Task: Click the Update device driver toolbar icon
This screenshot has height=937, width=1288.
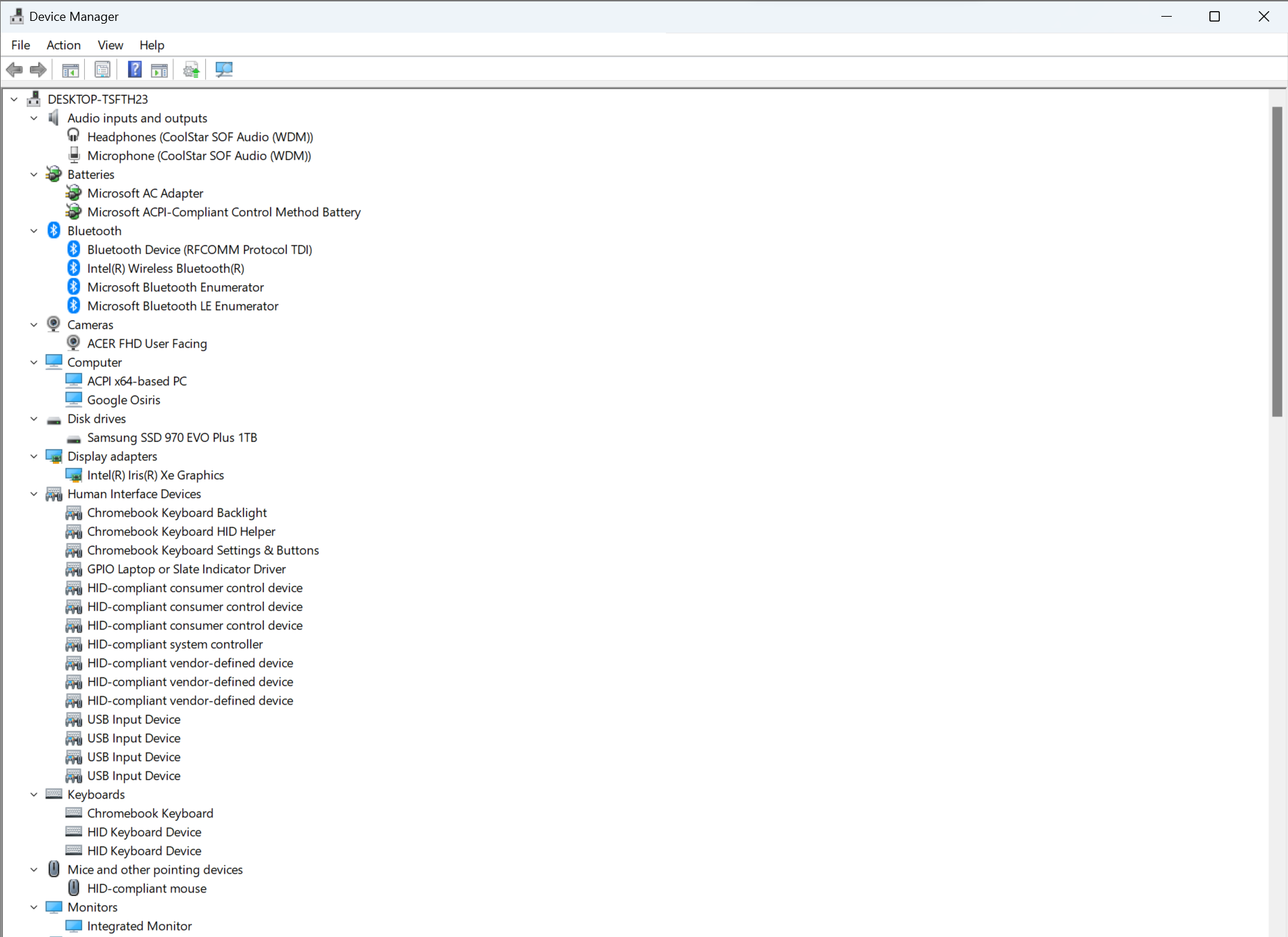Action: coord(191,70)
